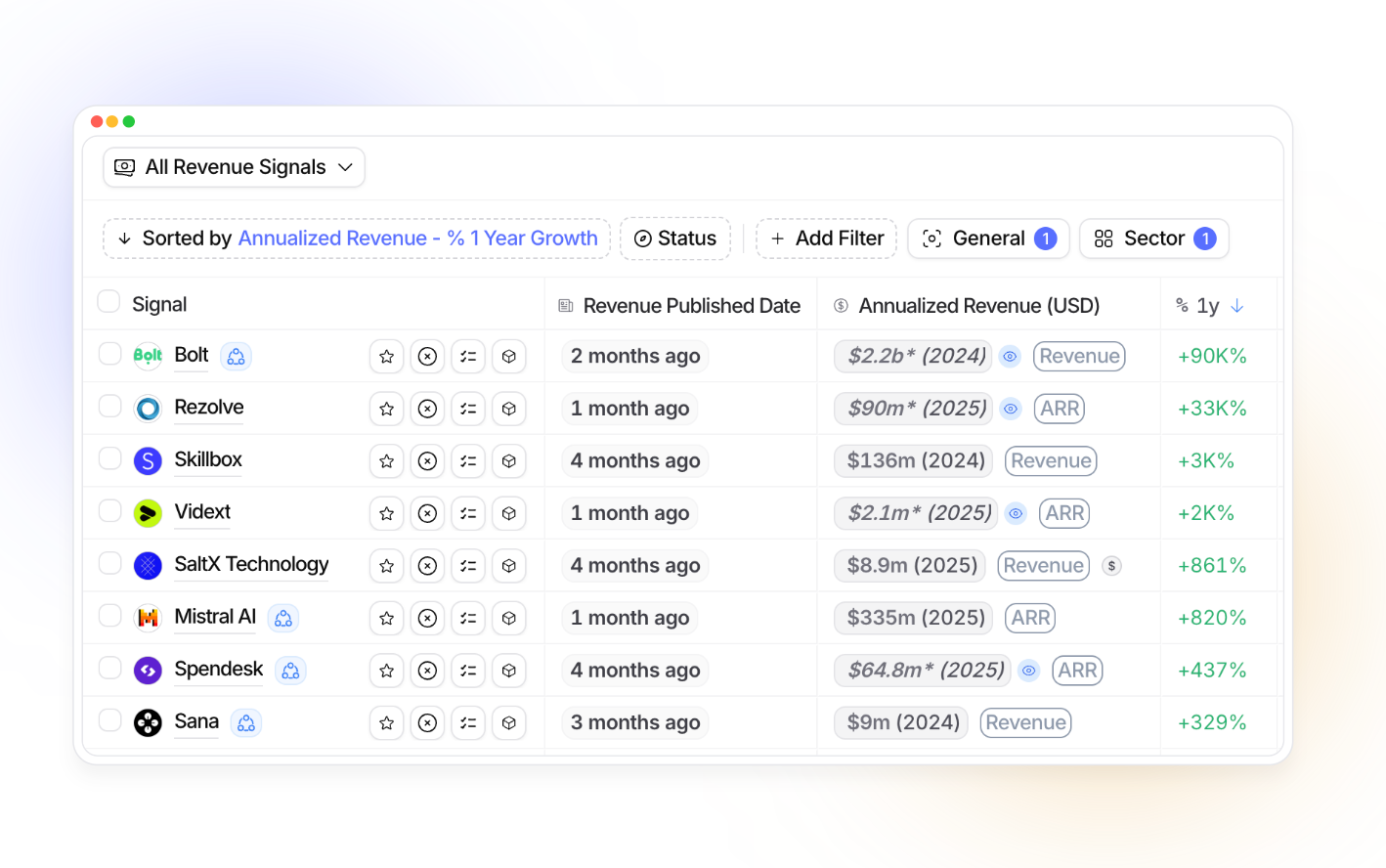Open the checklist icon in Bolt row
Viewport: 1386px width, 868px height.
coord(468,357)
